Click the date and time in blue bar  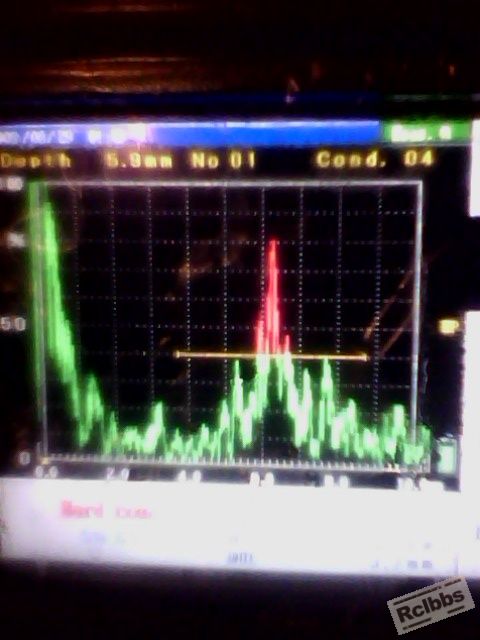[73, 136]
